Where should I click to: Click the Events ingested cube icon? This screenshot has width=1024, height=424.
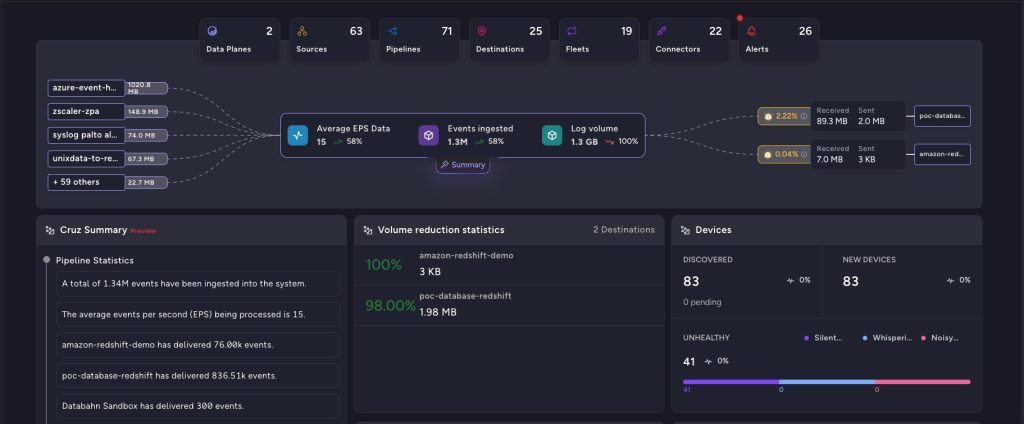[x=428, y=135]
